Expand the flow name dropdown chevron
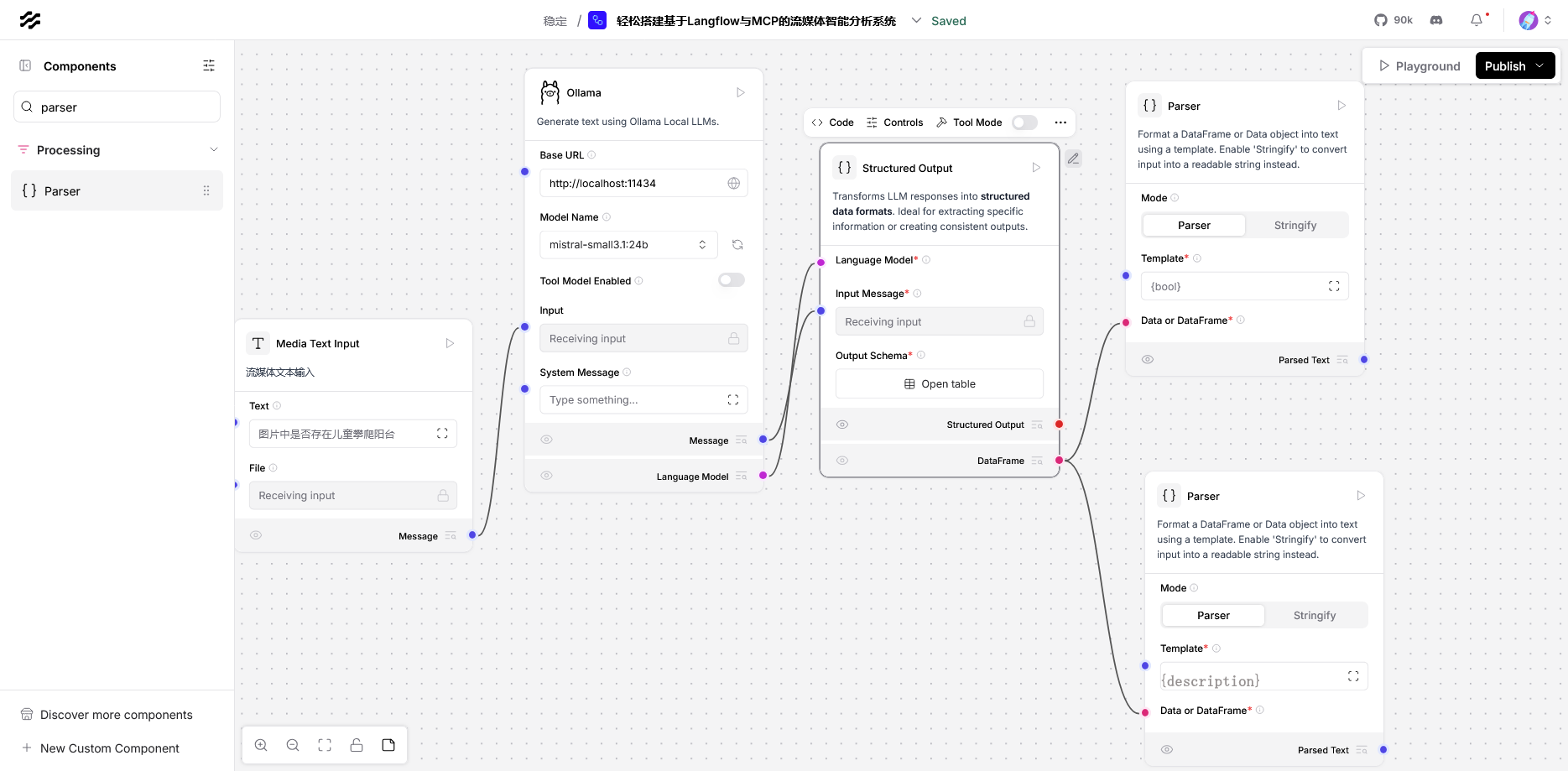The image size is (1568, 771). [916, 20]
